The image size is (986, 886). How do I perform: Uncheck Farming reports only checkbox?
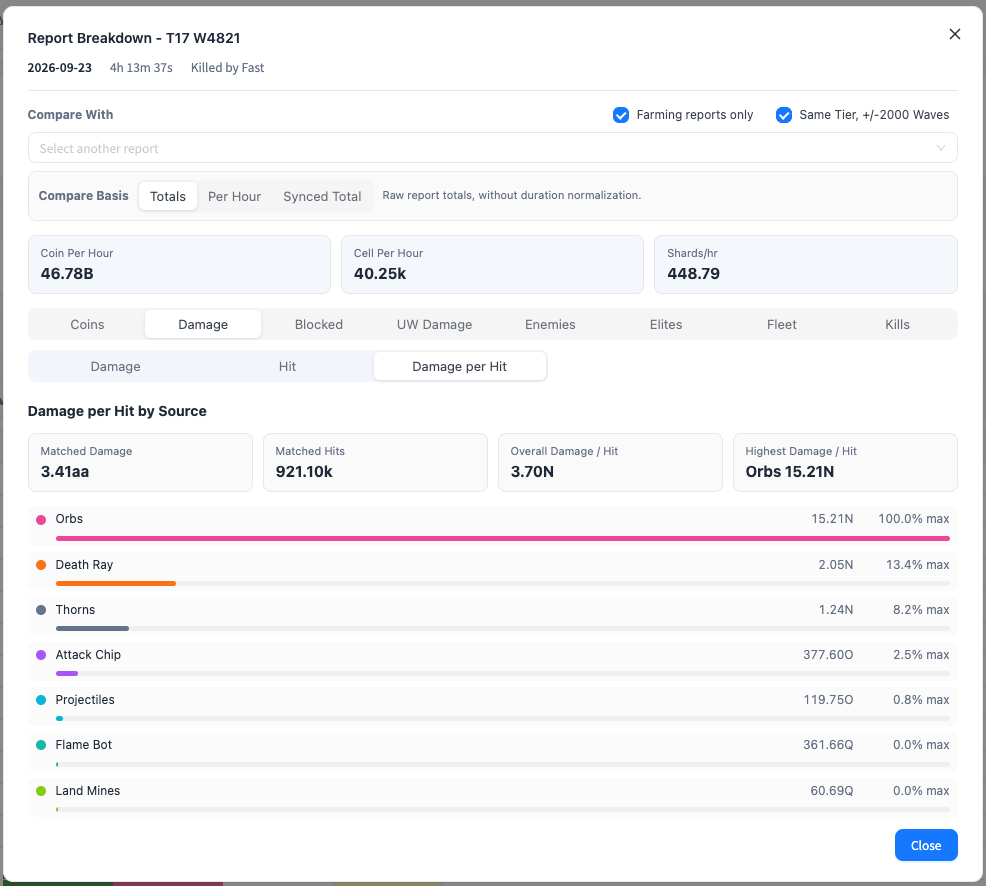[621, 115]
